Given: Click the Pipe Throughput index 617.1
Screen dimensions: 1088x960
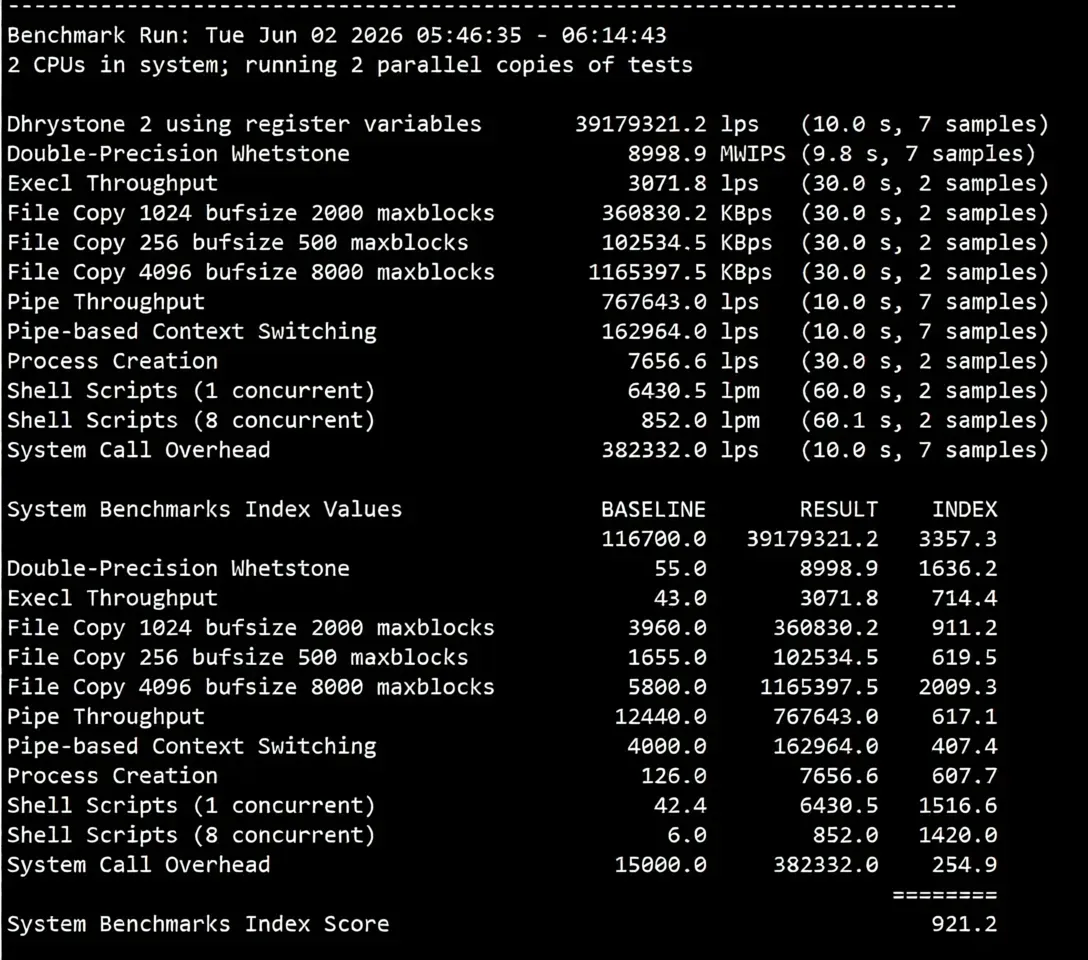Looking at the screenshot, I should click(x=964, y=717).
